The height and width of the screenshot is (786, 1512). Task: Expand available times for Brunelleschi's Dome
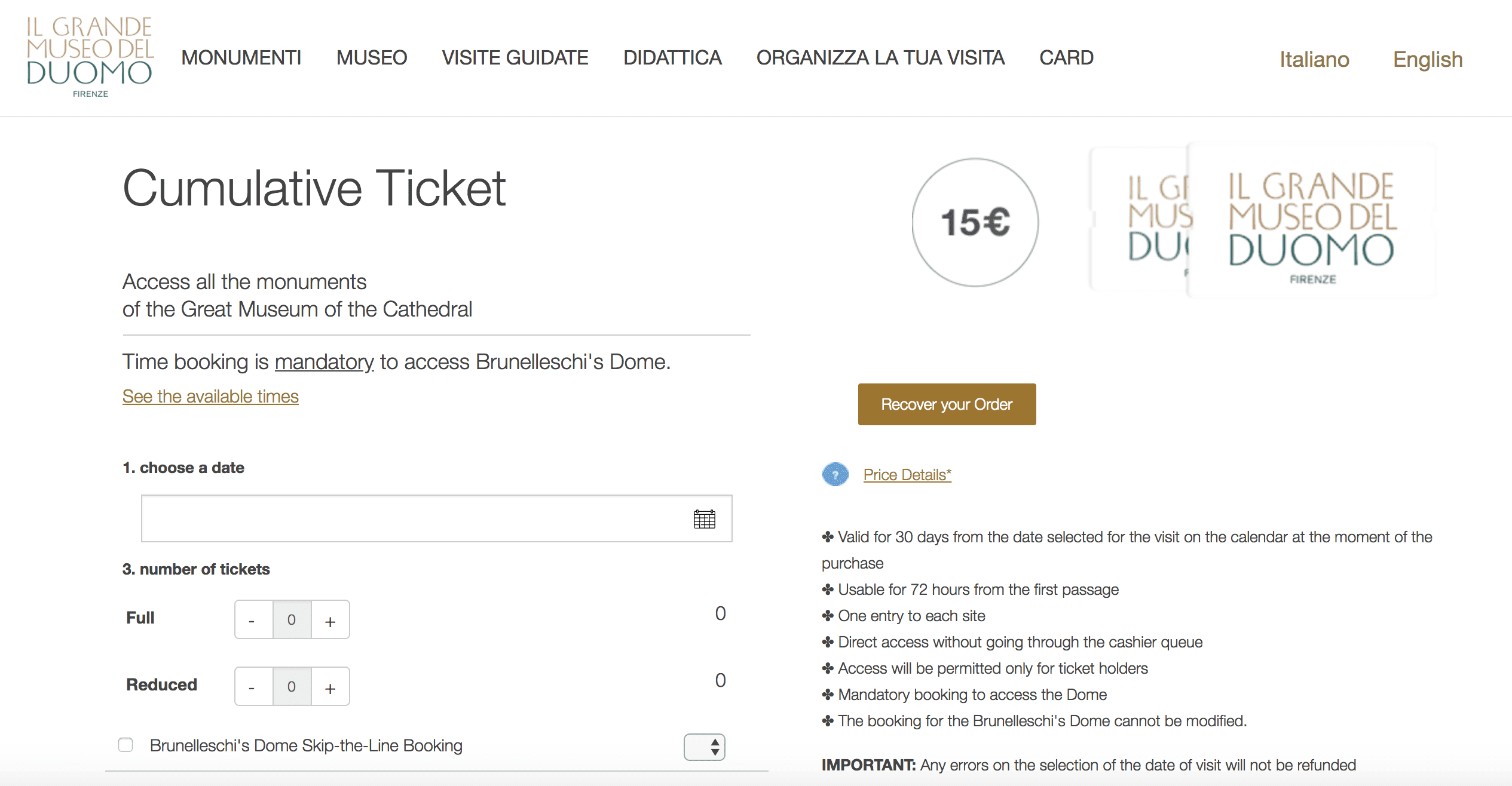(210, 396)
